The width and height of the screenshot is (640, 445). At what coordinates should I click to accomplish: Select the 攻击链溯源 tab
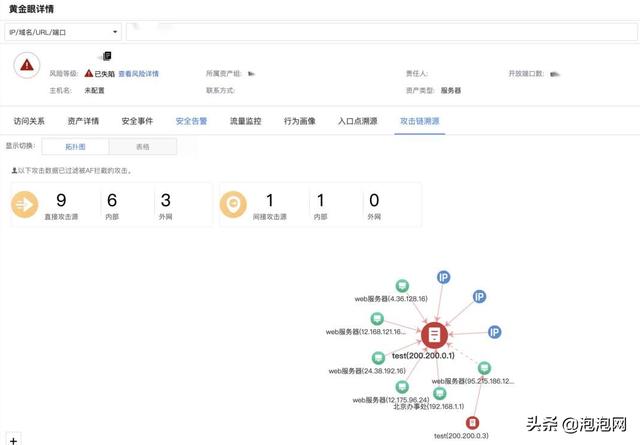click(x=420, y=121)
